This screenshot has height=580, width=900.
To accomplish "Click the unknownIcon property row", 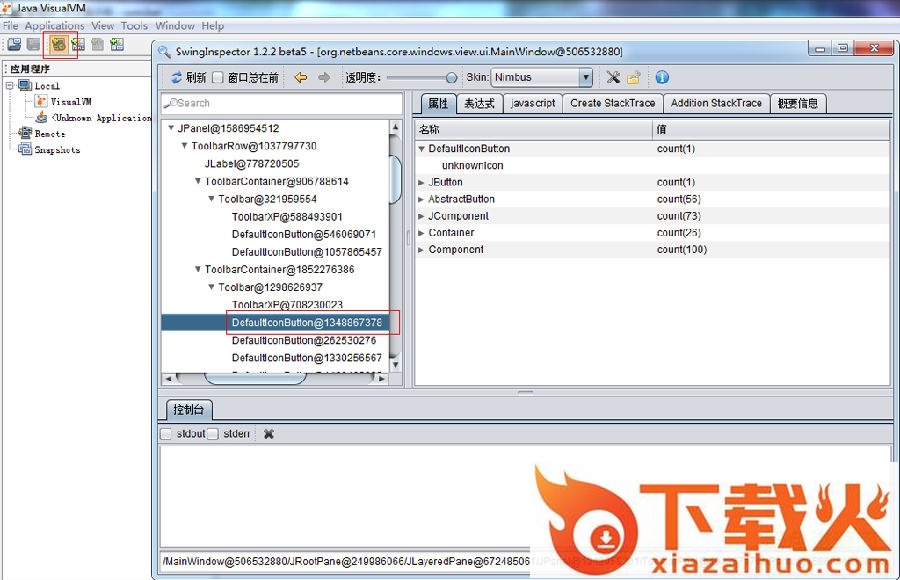I will tap(652, 165).
